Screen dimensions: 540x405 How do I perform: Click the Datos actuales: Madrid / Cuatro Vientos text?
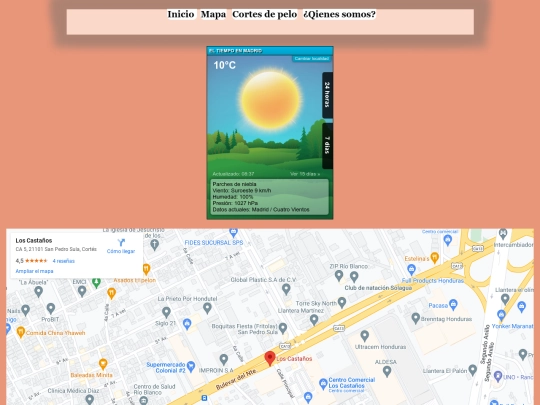(261, 209)
